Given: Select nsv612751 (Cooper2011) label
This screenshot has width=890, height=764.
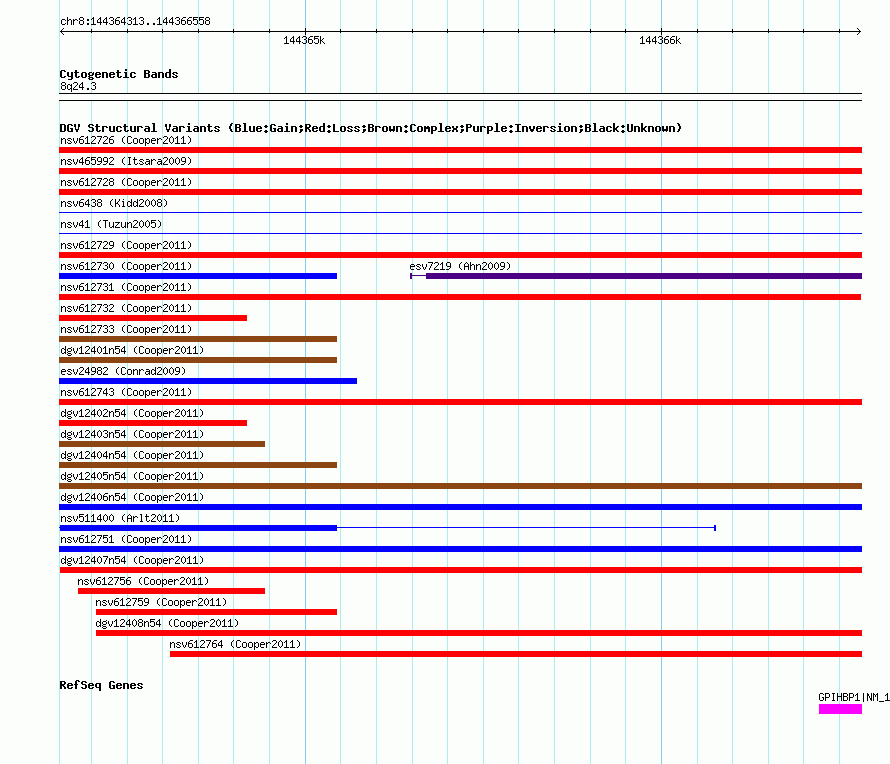Looking at the screenshot, I should pos(126,539).
